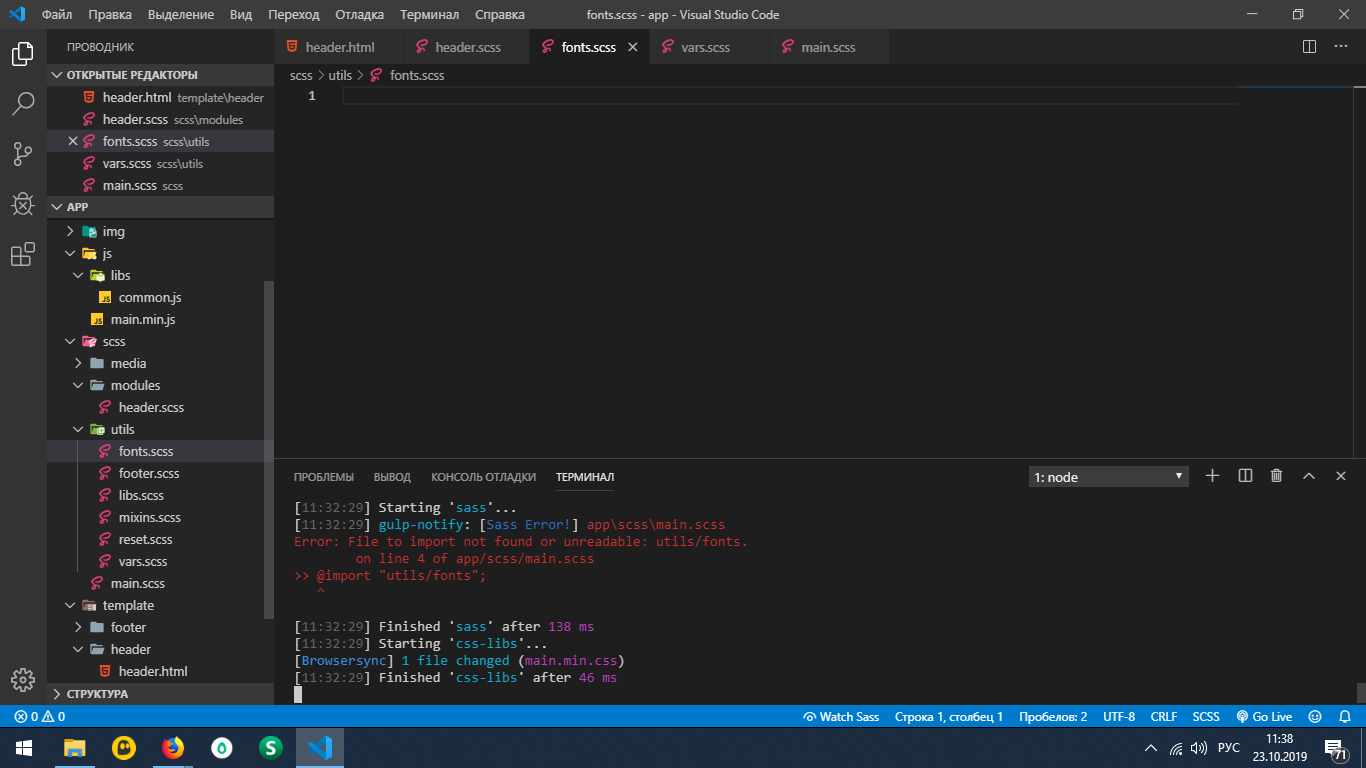Go to line via Строка 1, столбец 1
Image resolution: width=1366 pixels, height=768 pixels.
[x=949, y=716]
